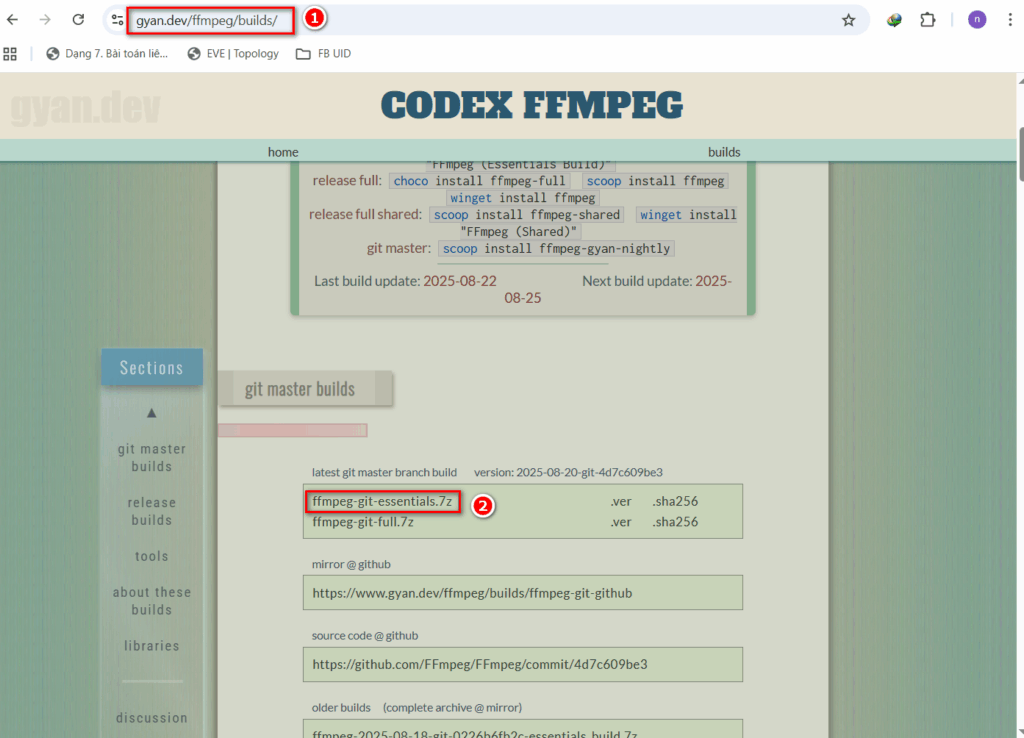
Task: Open the home navigation item
Action: tap(283, 152)
